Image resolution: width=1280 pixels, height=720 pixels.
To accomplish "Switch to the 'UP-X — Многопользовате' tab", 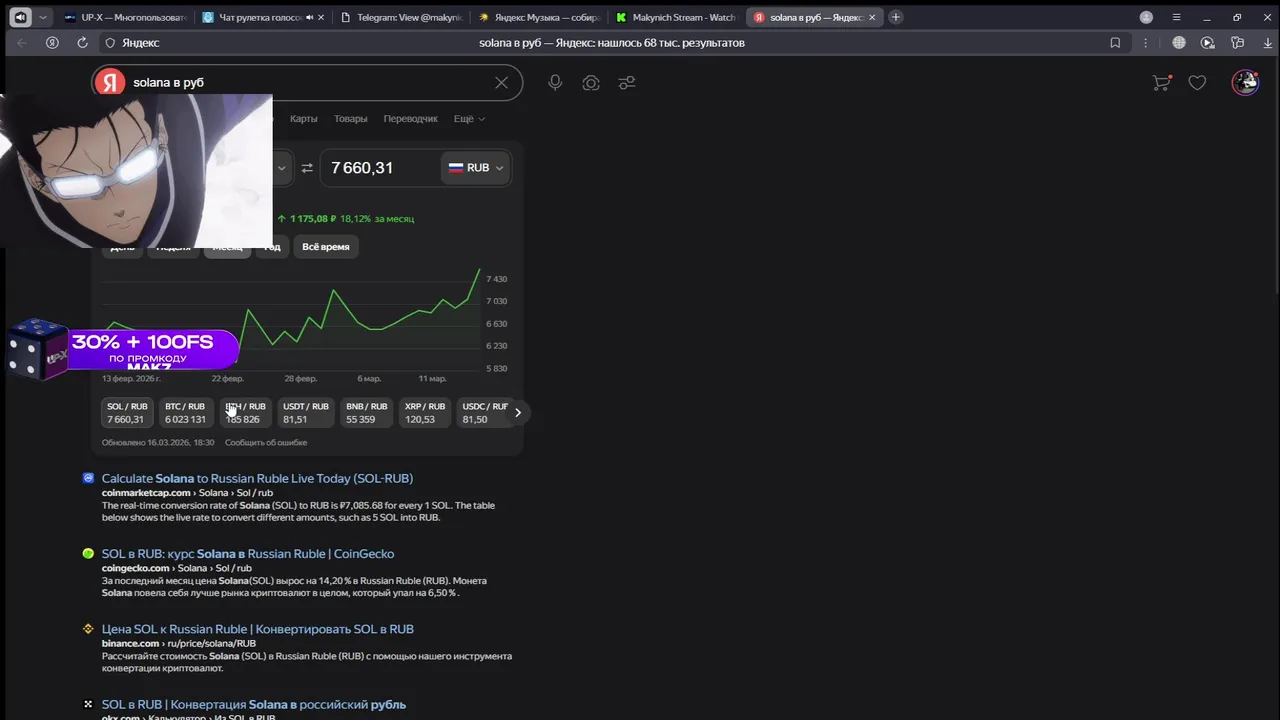I will pyautogui.click(x=125, y=17).
